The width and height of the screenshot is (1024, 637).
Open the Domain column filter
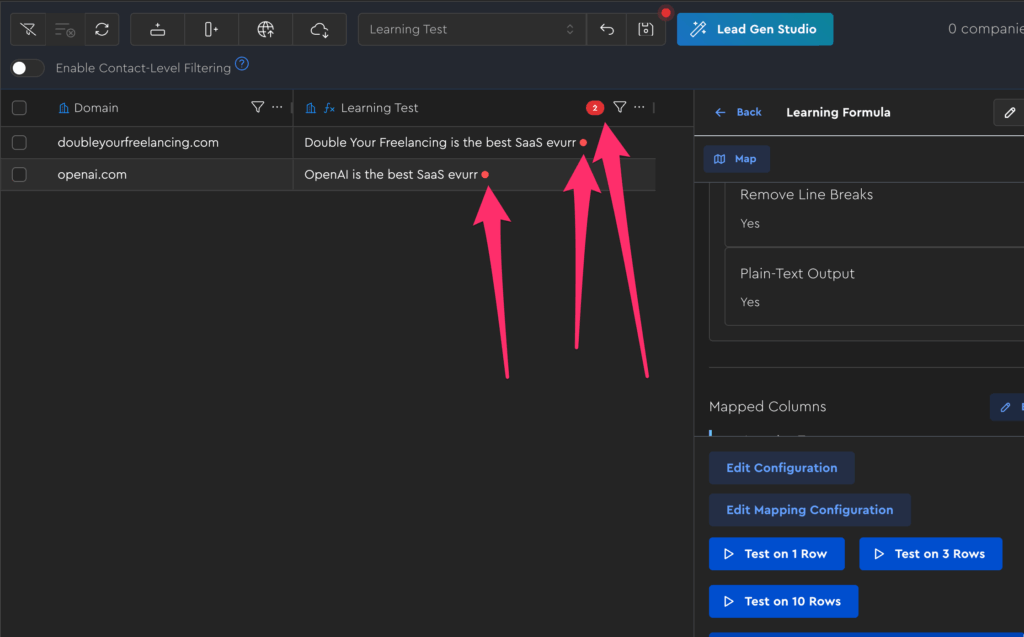click(x=257, y=107)
